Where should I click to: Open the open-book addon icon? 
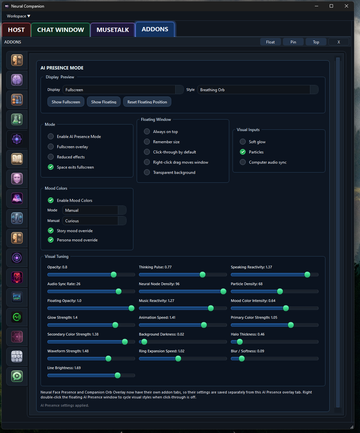(17, 159)
